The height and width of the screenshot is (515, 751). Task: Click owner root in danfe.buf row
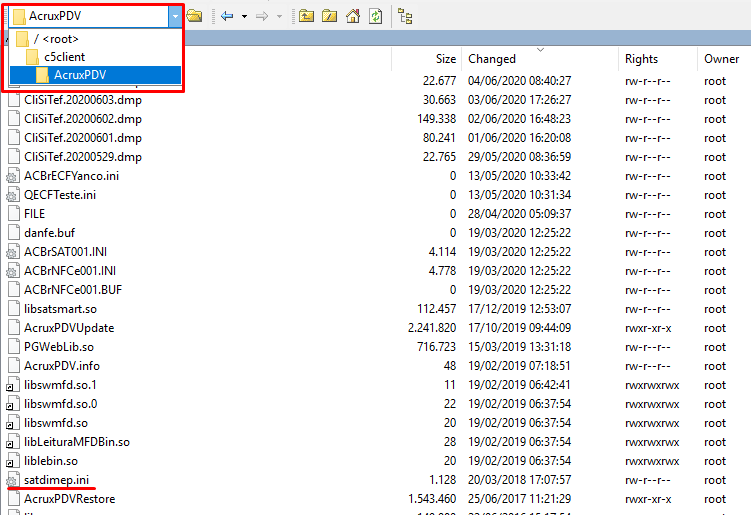pyautogui.click(x=715, y=233)
